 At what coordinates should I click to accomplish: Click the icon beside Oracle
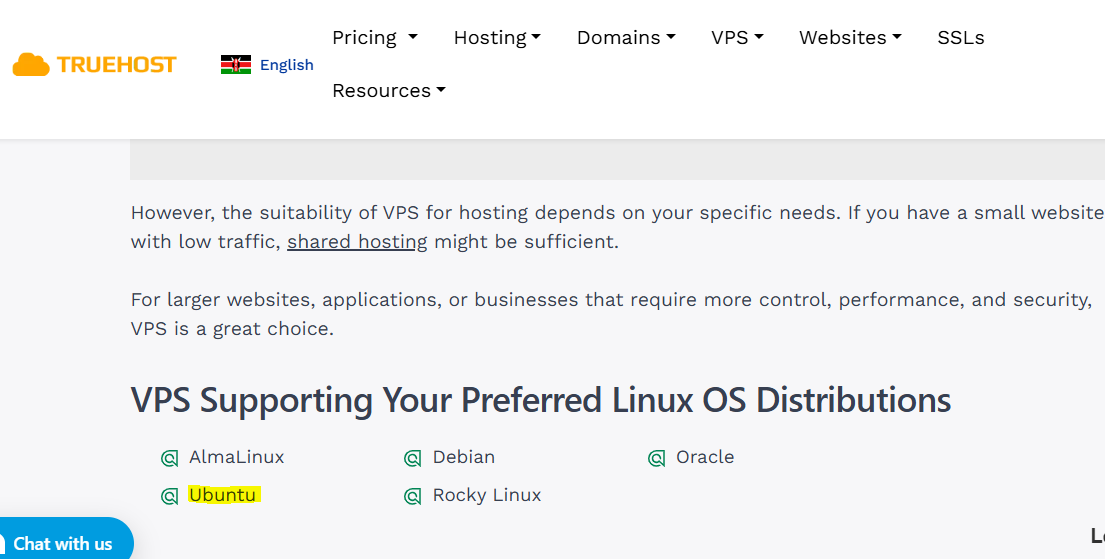(x=656, y=458)
